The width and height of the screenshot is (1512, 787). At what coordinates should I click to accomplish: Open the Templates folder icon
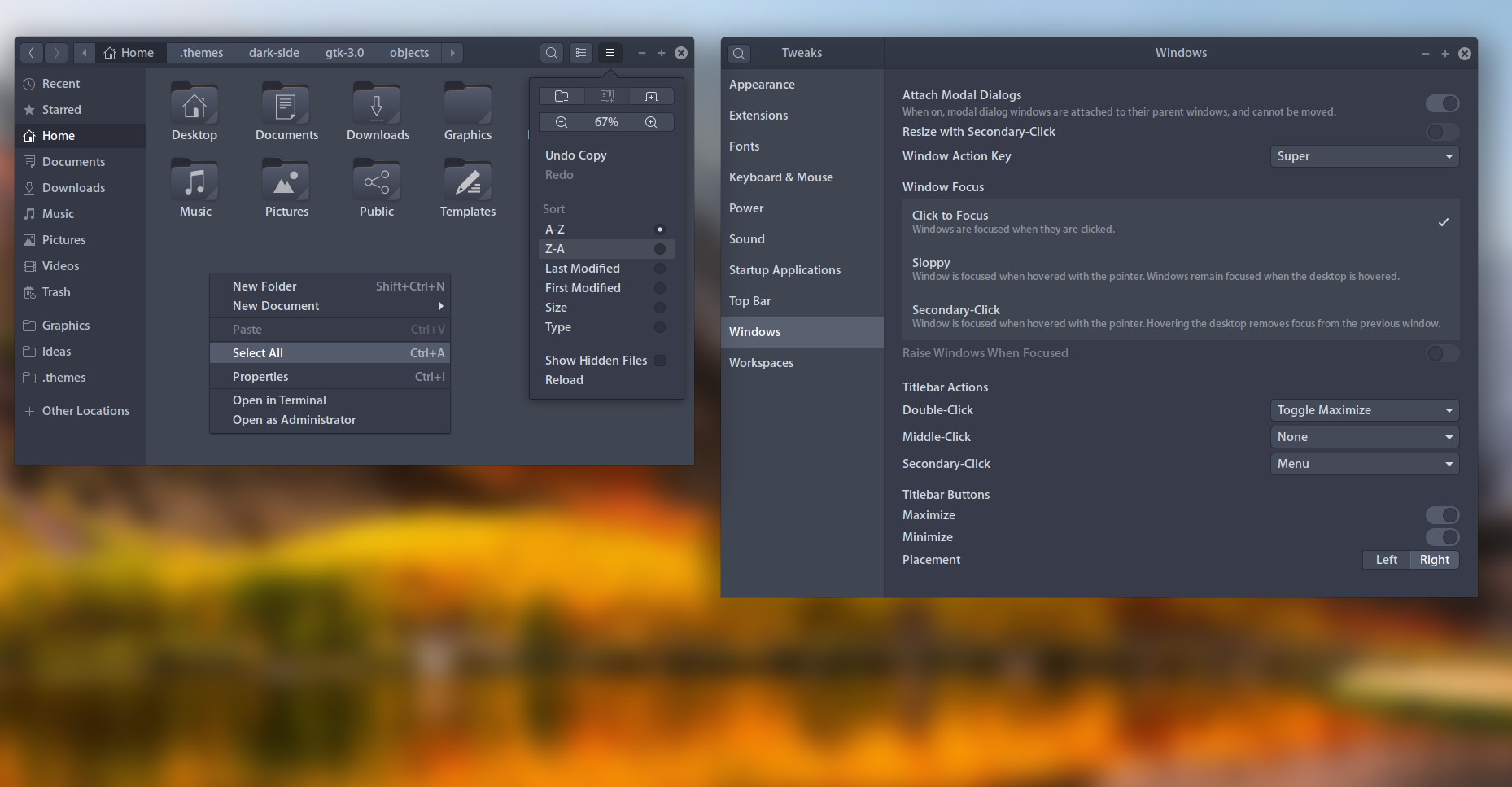point(468,180)
